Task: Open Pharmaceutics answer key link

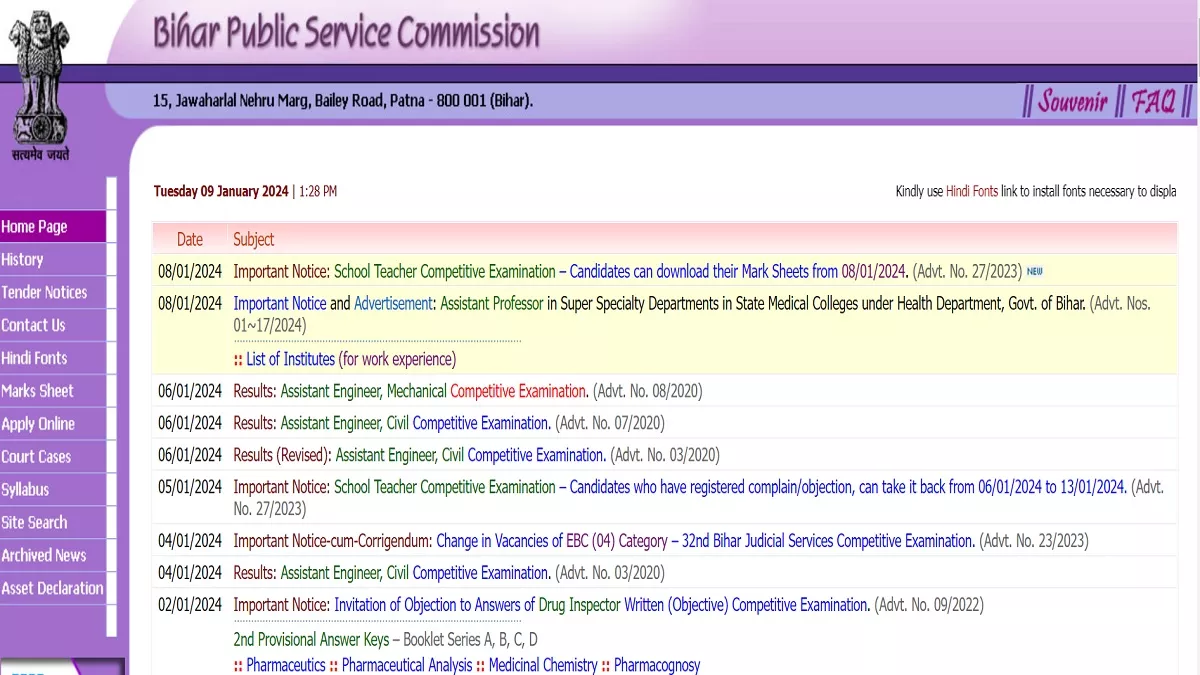Action: click(x=286, y=665)
